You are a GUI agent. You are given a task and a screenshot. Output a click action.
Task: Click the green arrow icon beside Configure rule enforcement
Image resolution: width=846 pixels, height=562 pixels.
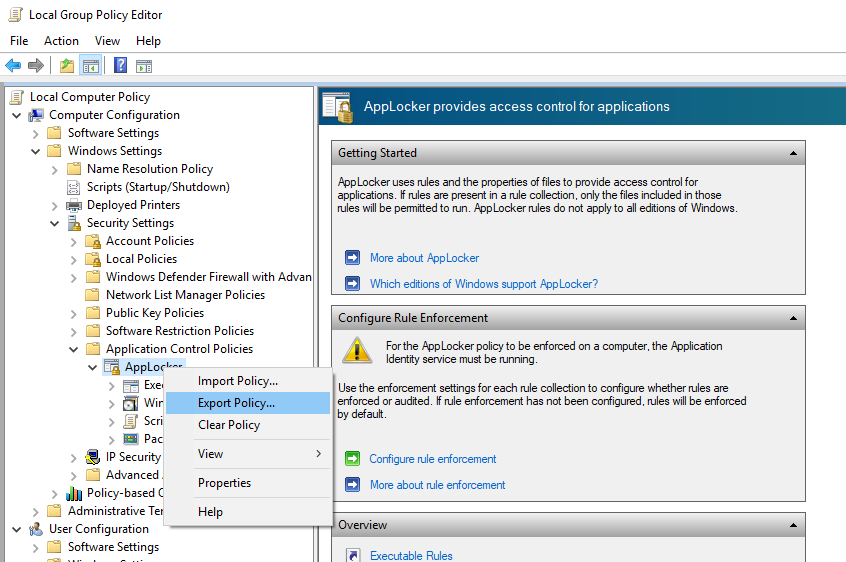[352, 458]
